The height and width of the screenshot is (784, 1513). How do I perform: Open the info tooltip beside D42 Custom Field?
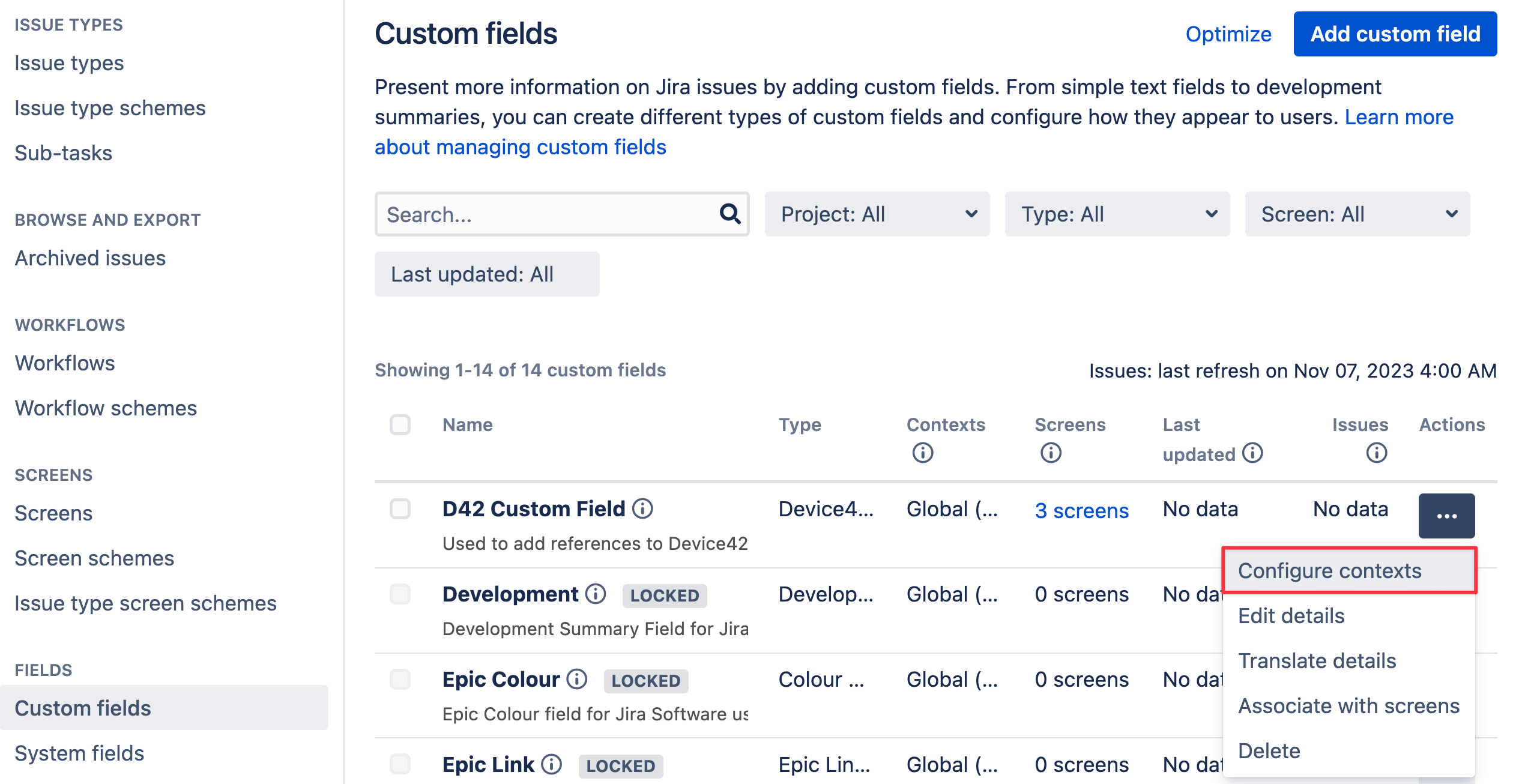pyautogui.click(x=643, y=509)
